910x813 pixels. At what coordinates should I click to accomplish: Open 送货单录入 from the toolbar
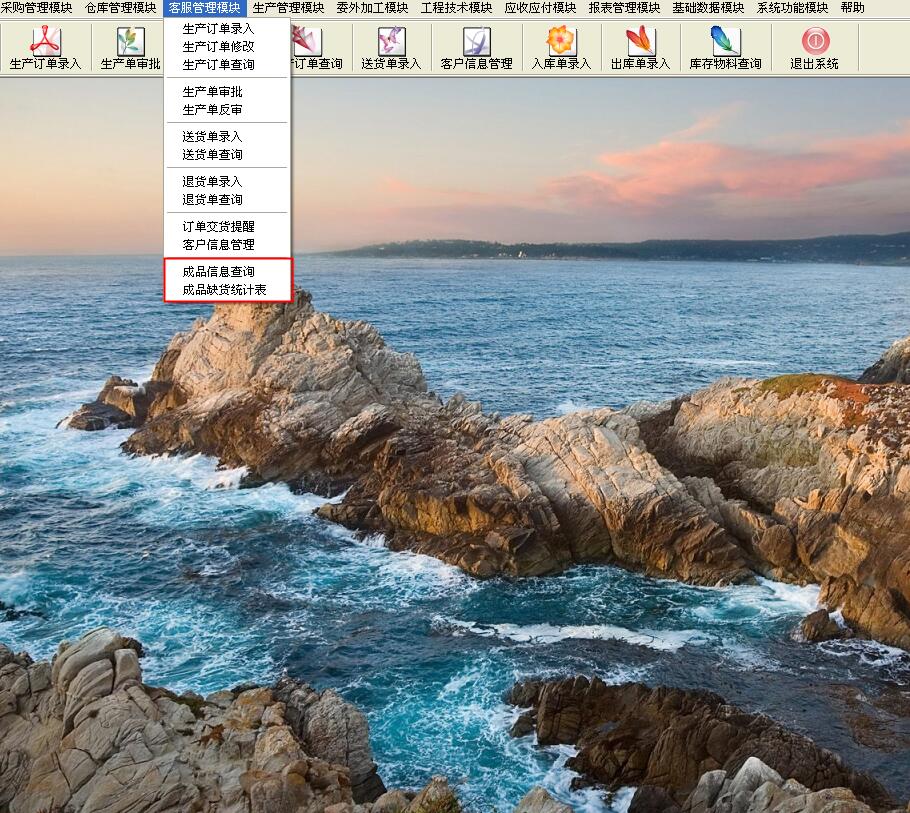click(391, 42)
